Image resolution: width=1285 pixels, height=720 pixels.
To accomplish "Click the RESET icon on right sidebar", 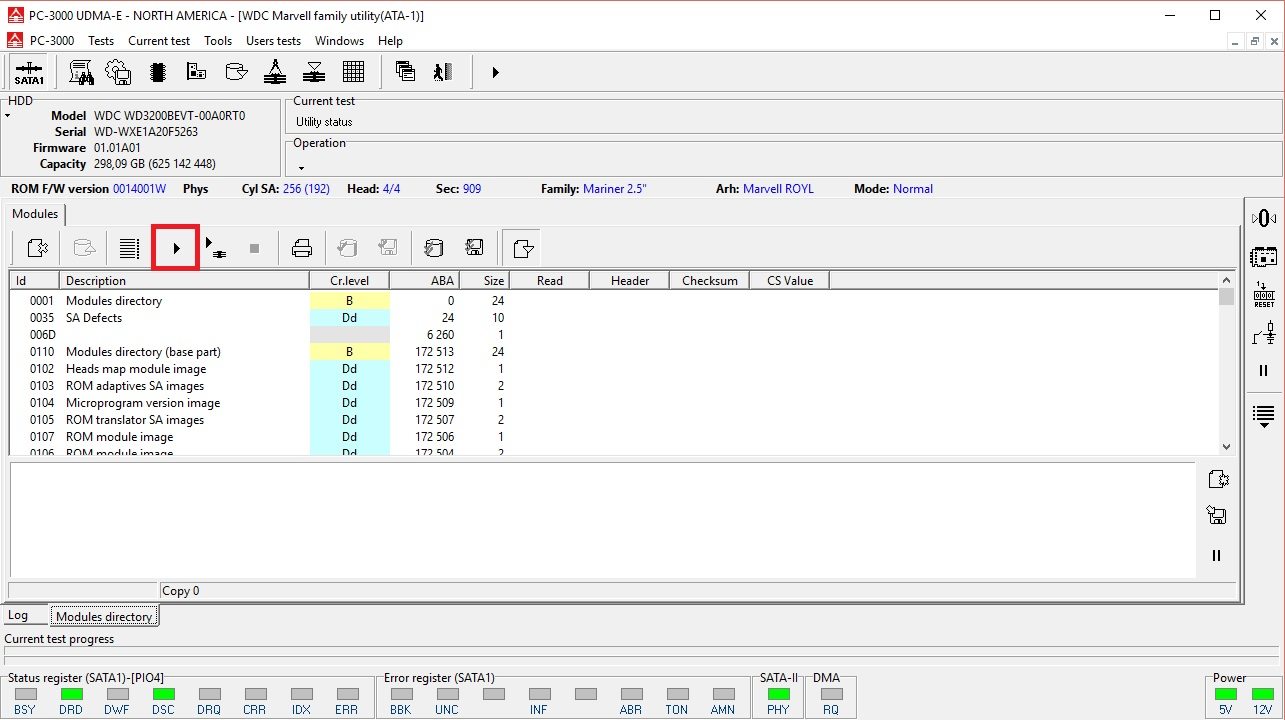I will (x=1264, y=295).
